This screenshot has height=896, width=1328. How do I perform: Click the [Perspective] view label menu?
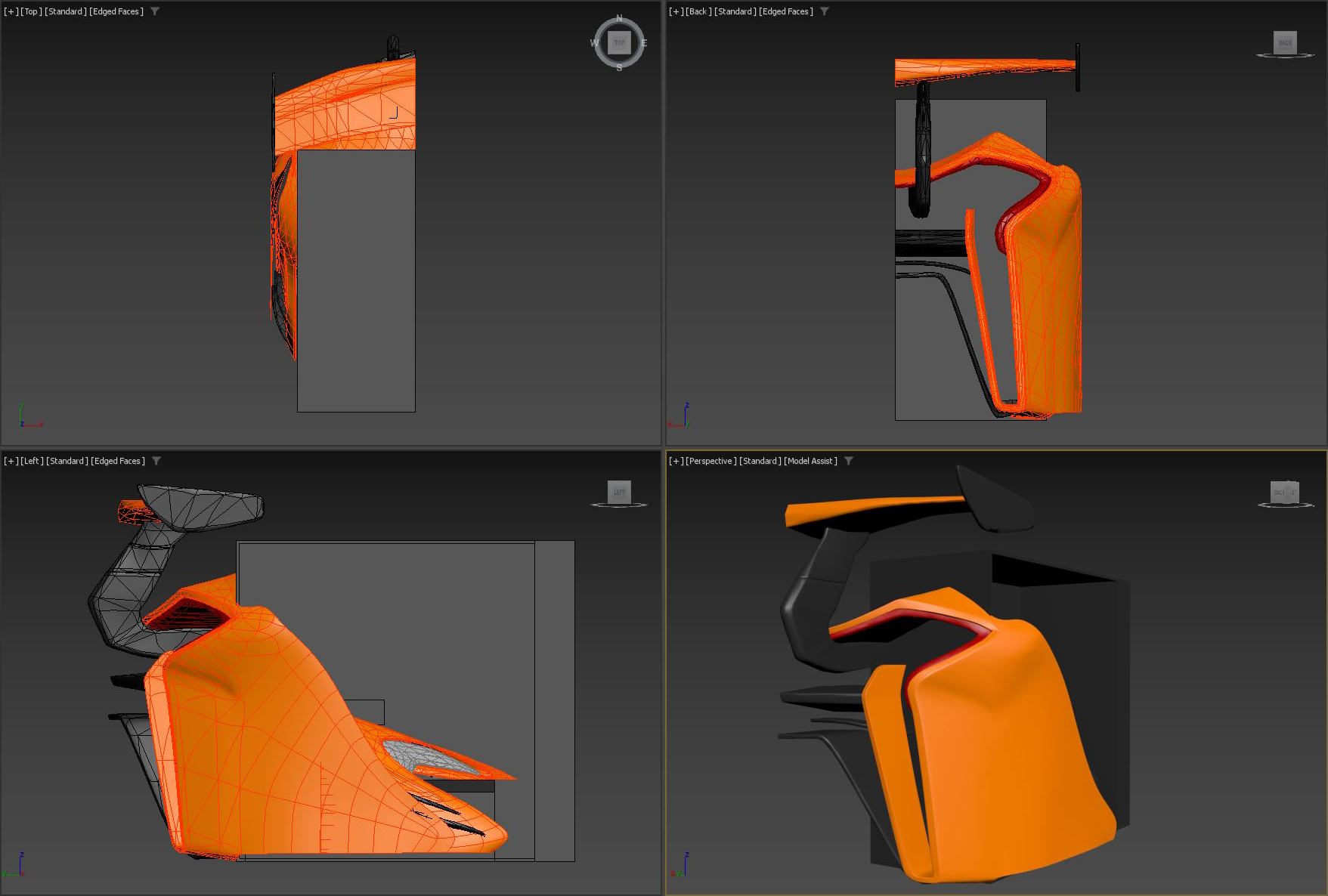(x=711, y=461)
